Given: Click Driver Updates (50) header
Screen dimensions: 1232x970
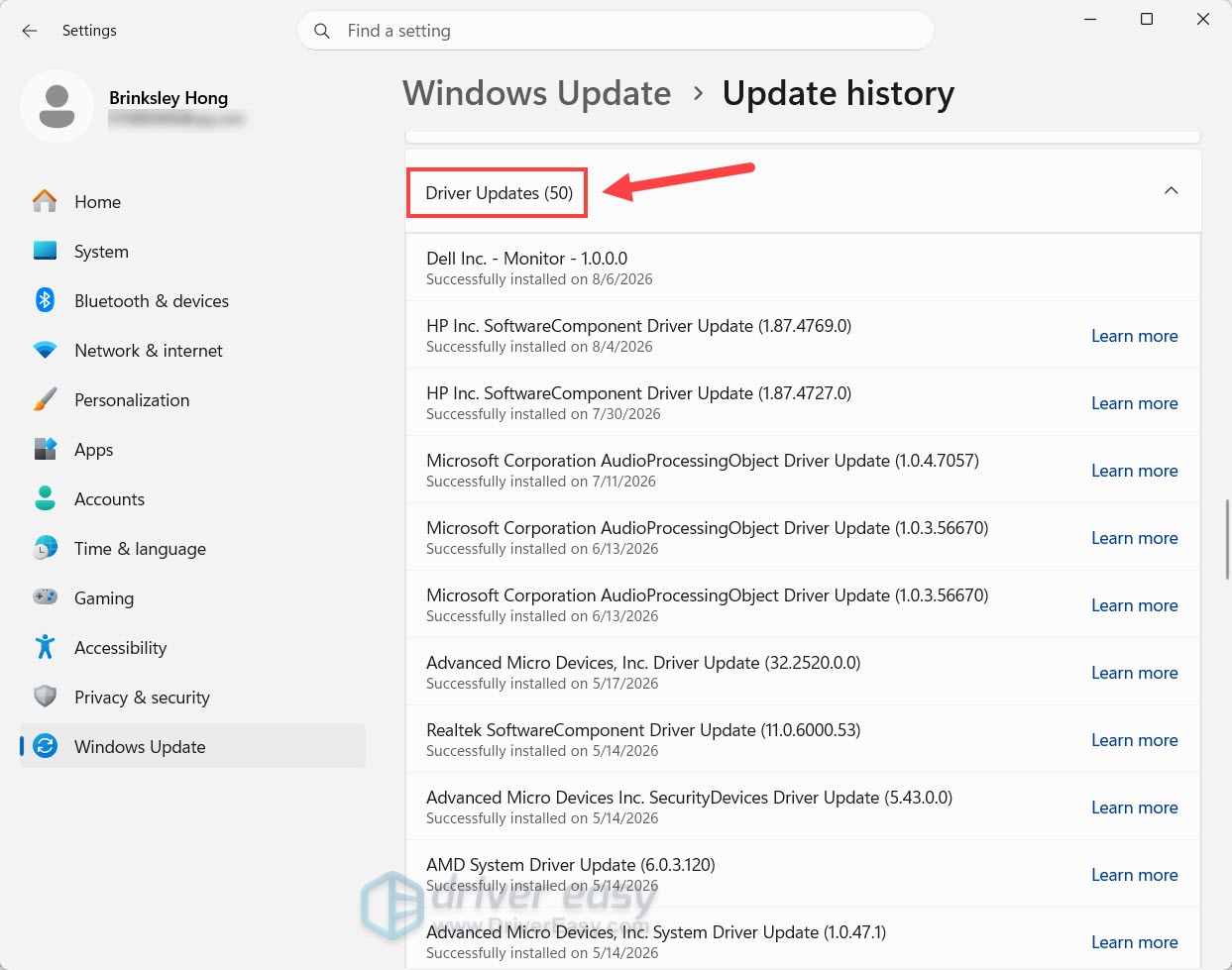Looking at the screenshot, I should click(499, 193).
